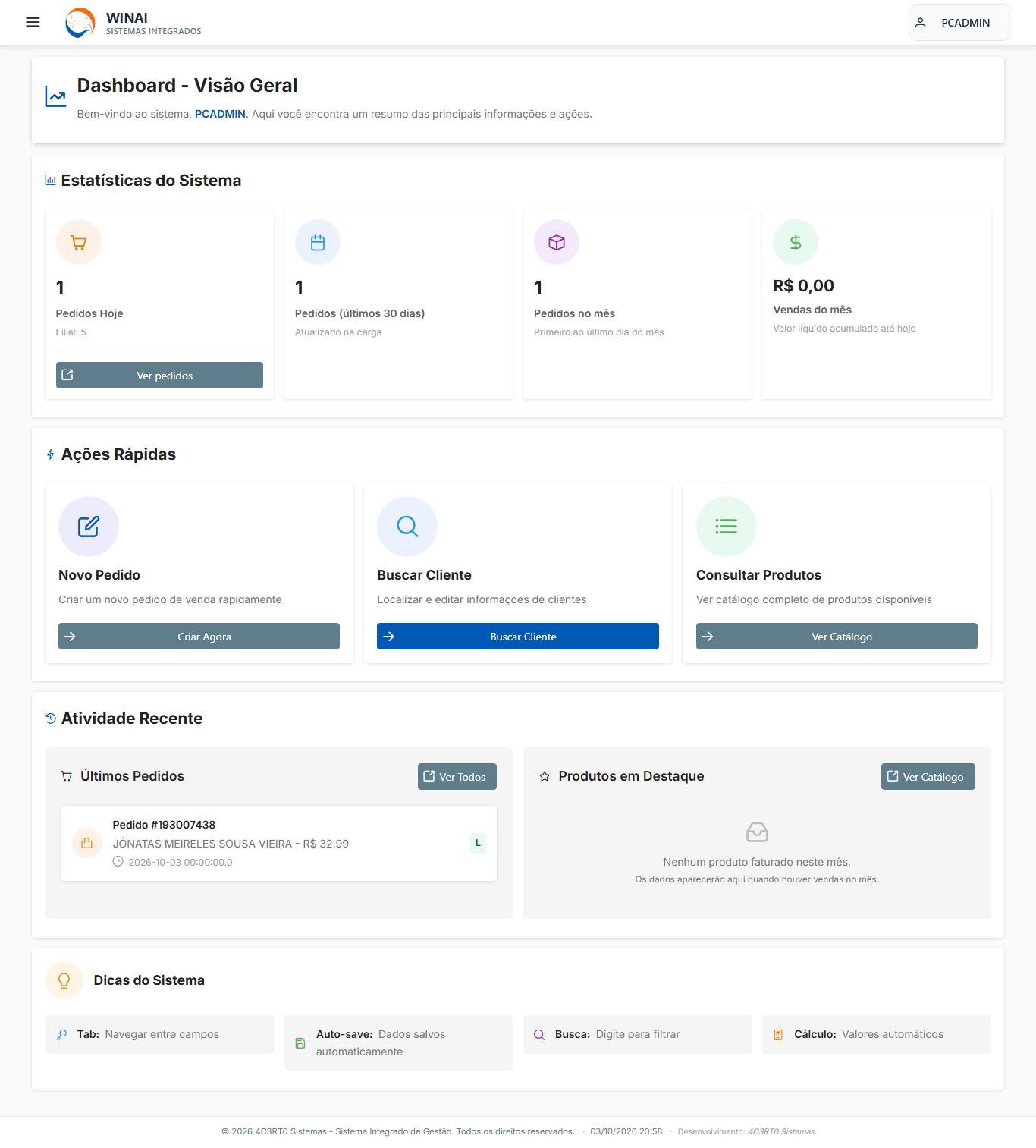Click the green L status badge
The image size is (1036, 1148).
coord(478,843)
